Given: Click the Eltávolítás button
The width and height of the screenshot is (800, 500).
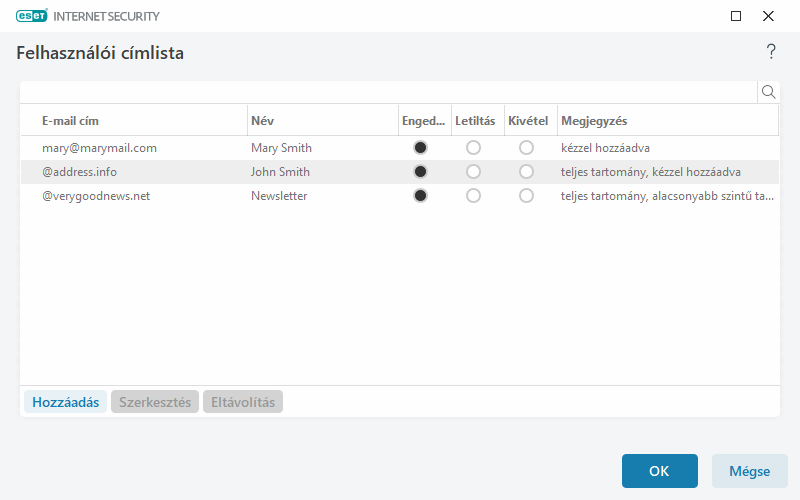Looking at the screenshot, I should (x=243, y=402).
